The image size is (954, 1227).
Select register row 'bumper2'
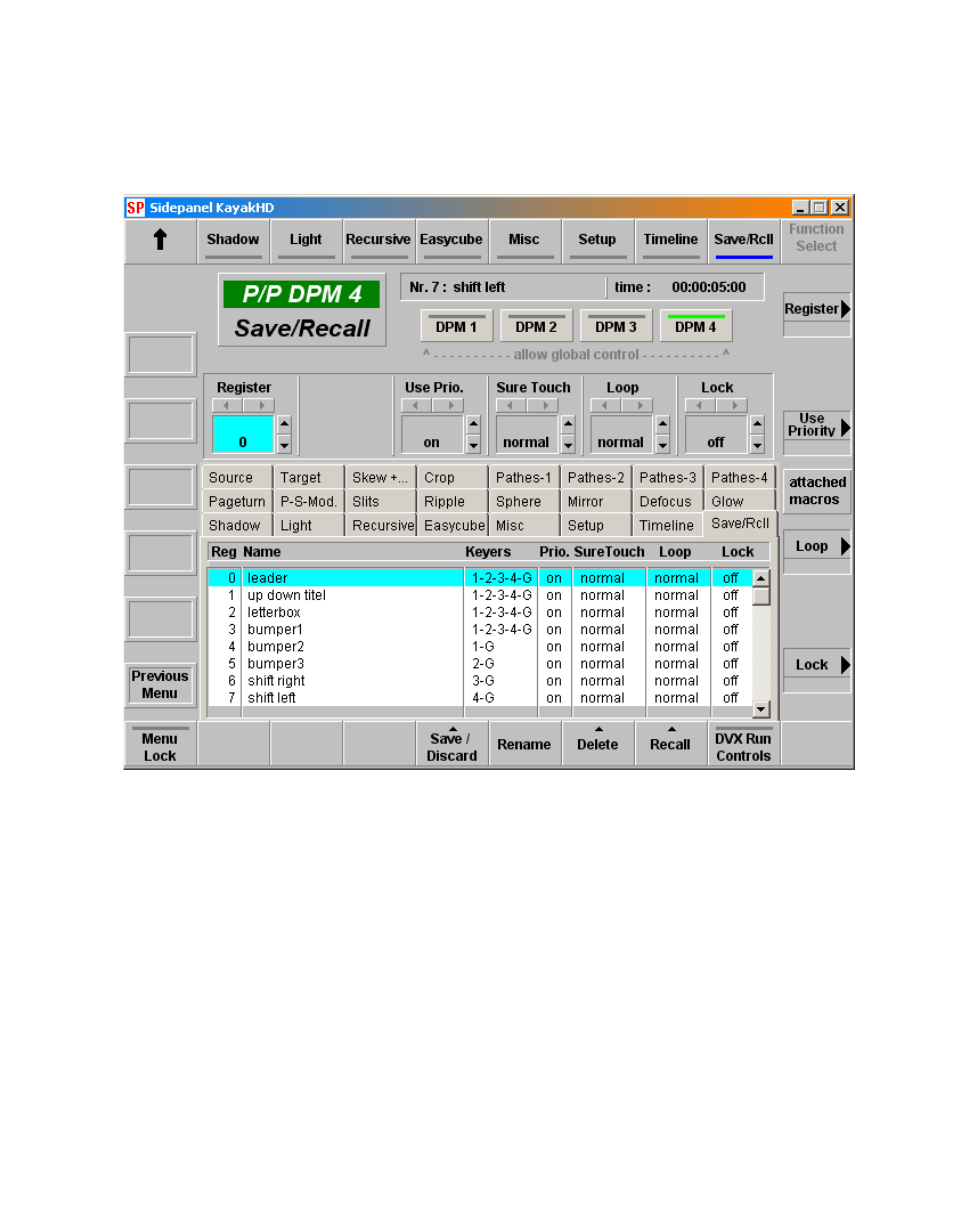coord(480,646)
